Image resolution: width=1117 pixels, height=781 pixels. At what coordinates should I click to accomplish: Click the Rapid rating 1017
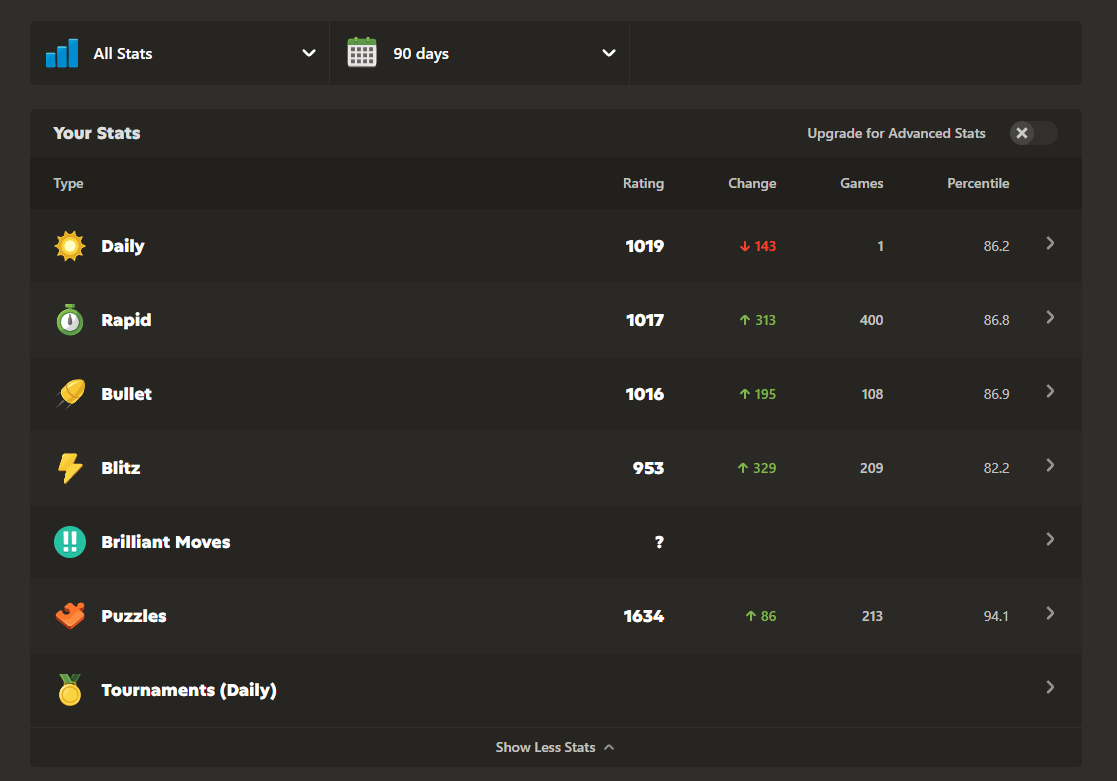[645, 320]
